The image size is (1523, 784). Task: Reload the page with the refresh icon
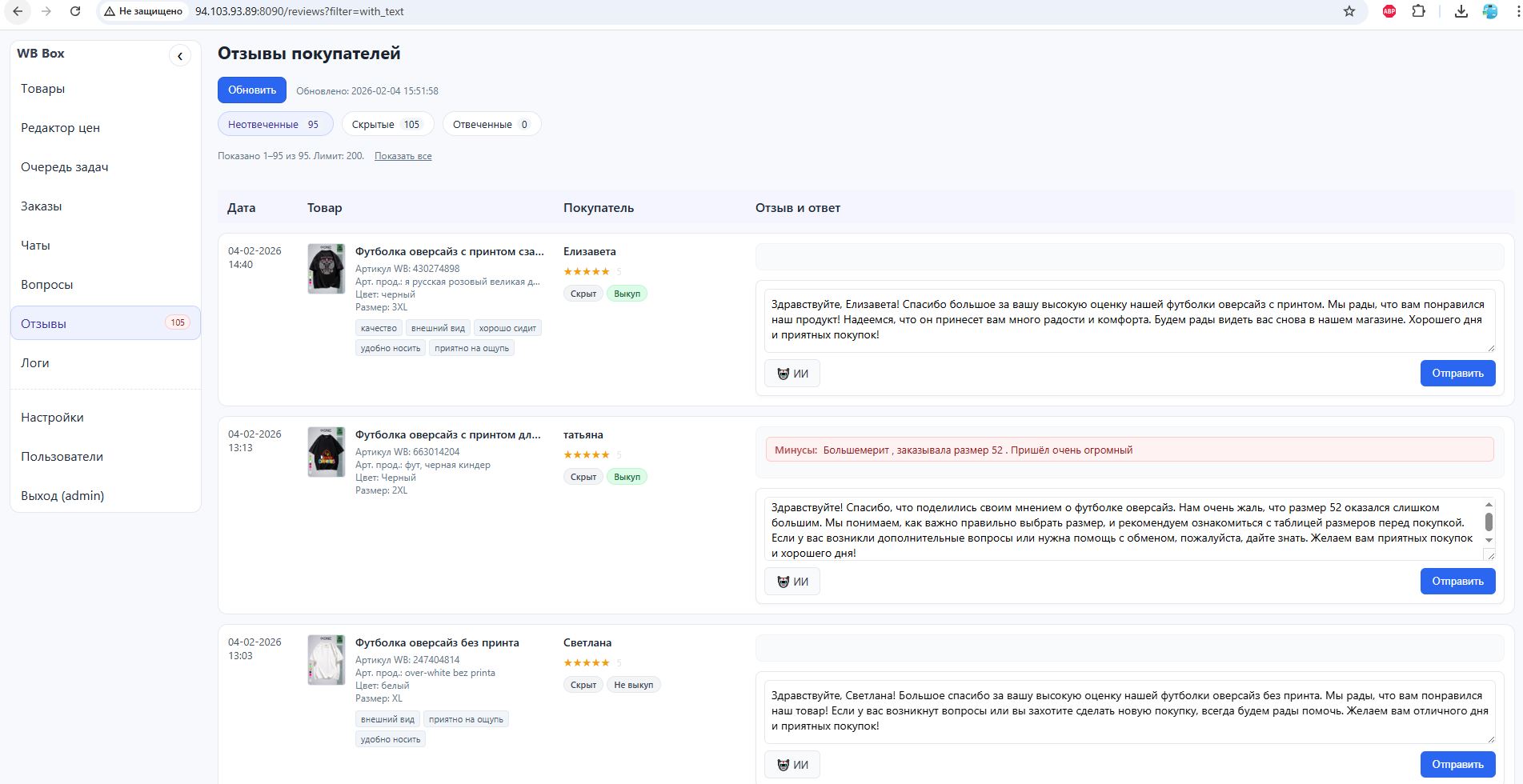click(x=74, y=11)
